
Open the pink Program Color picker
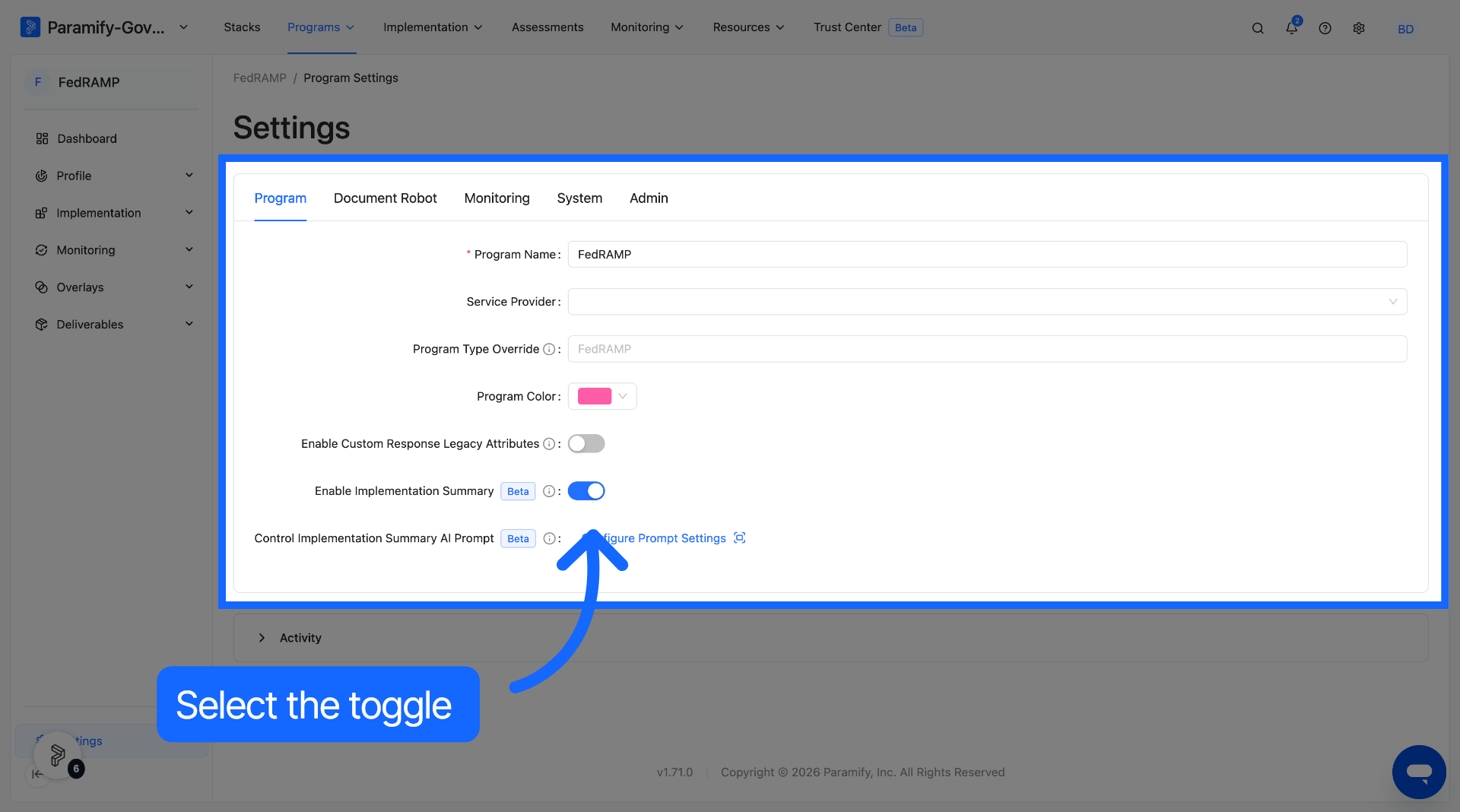tap(602, 396)
